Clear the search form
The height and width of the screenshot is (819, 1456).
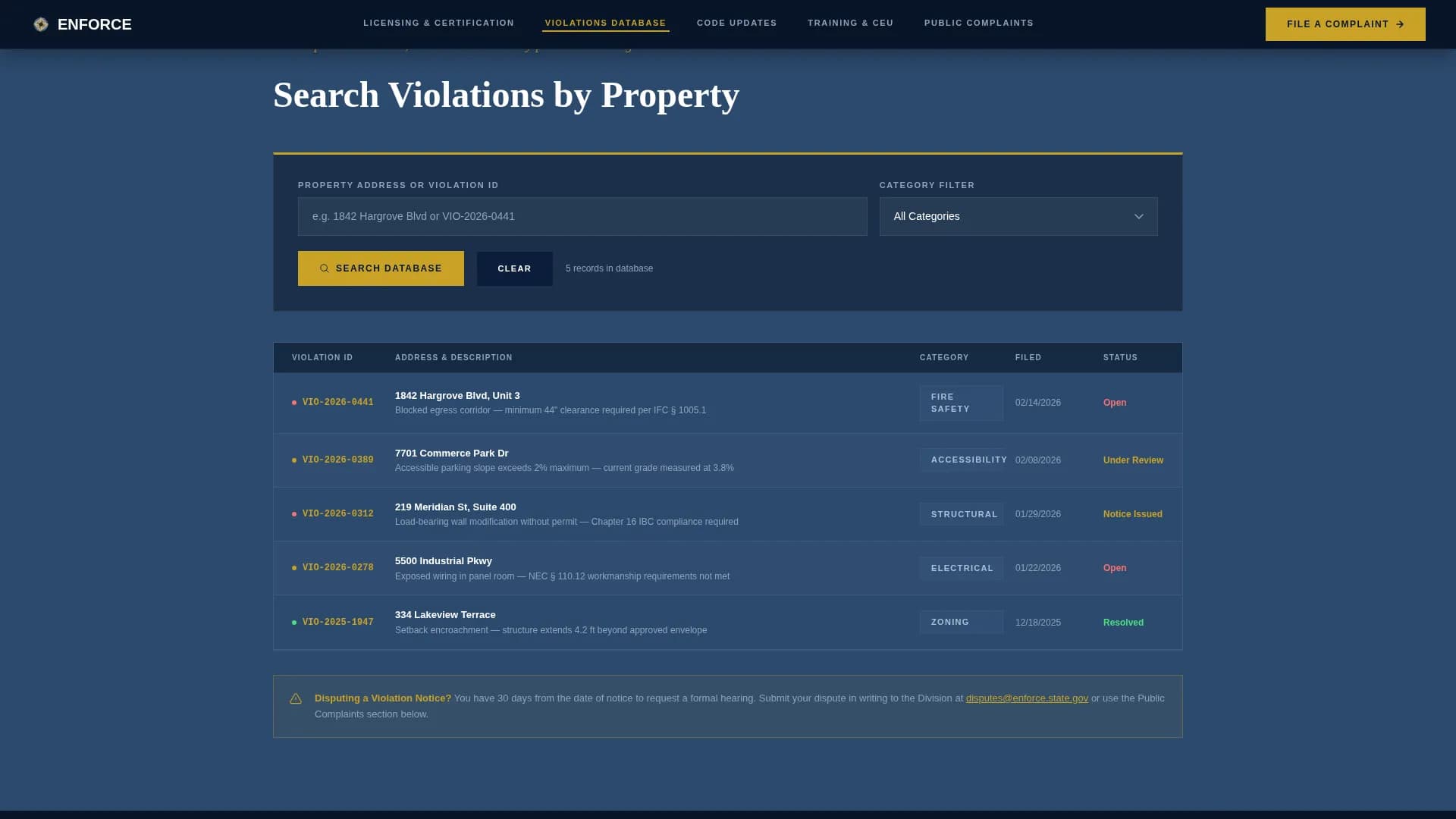coord(514,268)
